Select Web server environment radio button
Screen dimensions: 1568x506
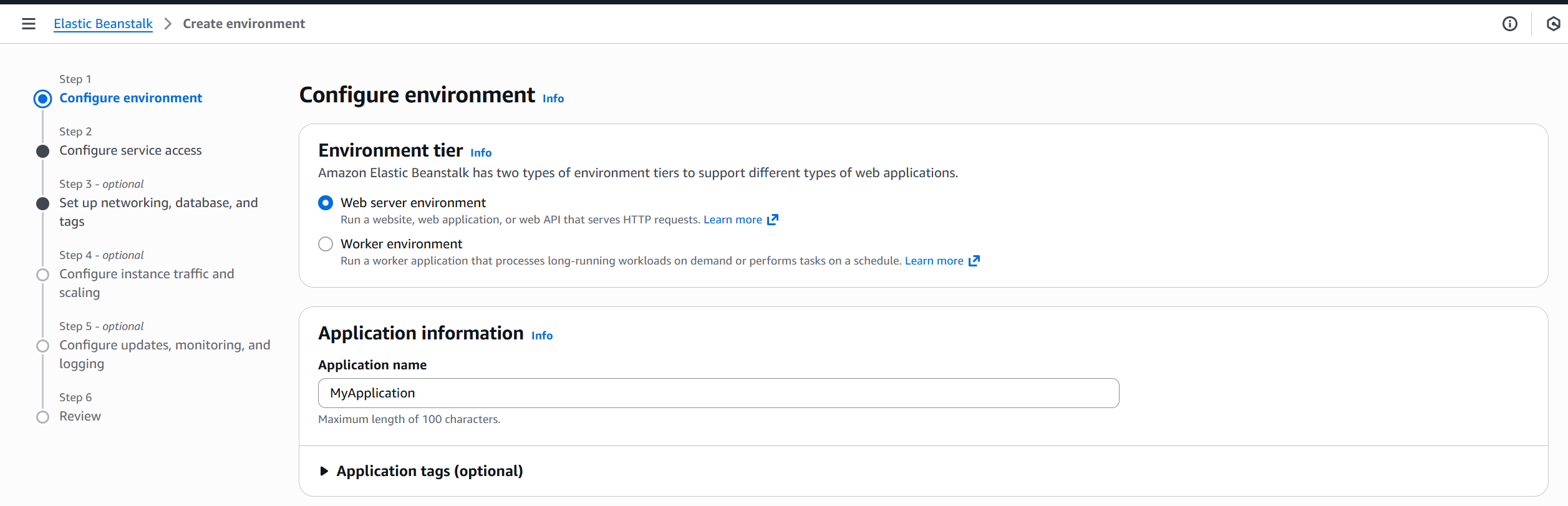point(326,203)
